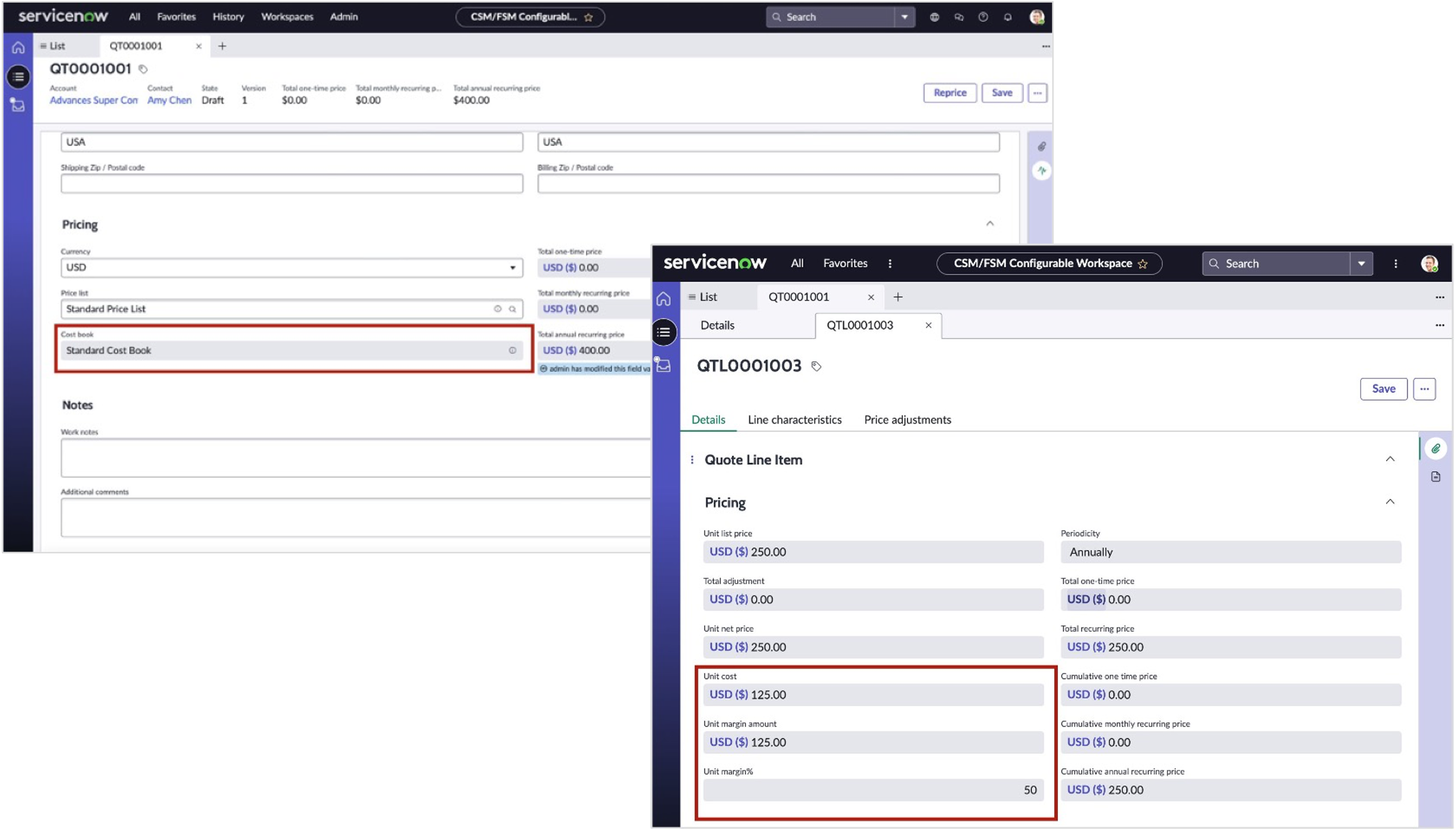Open the Workspaces menu in the back window

coord(287,17)
